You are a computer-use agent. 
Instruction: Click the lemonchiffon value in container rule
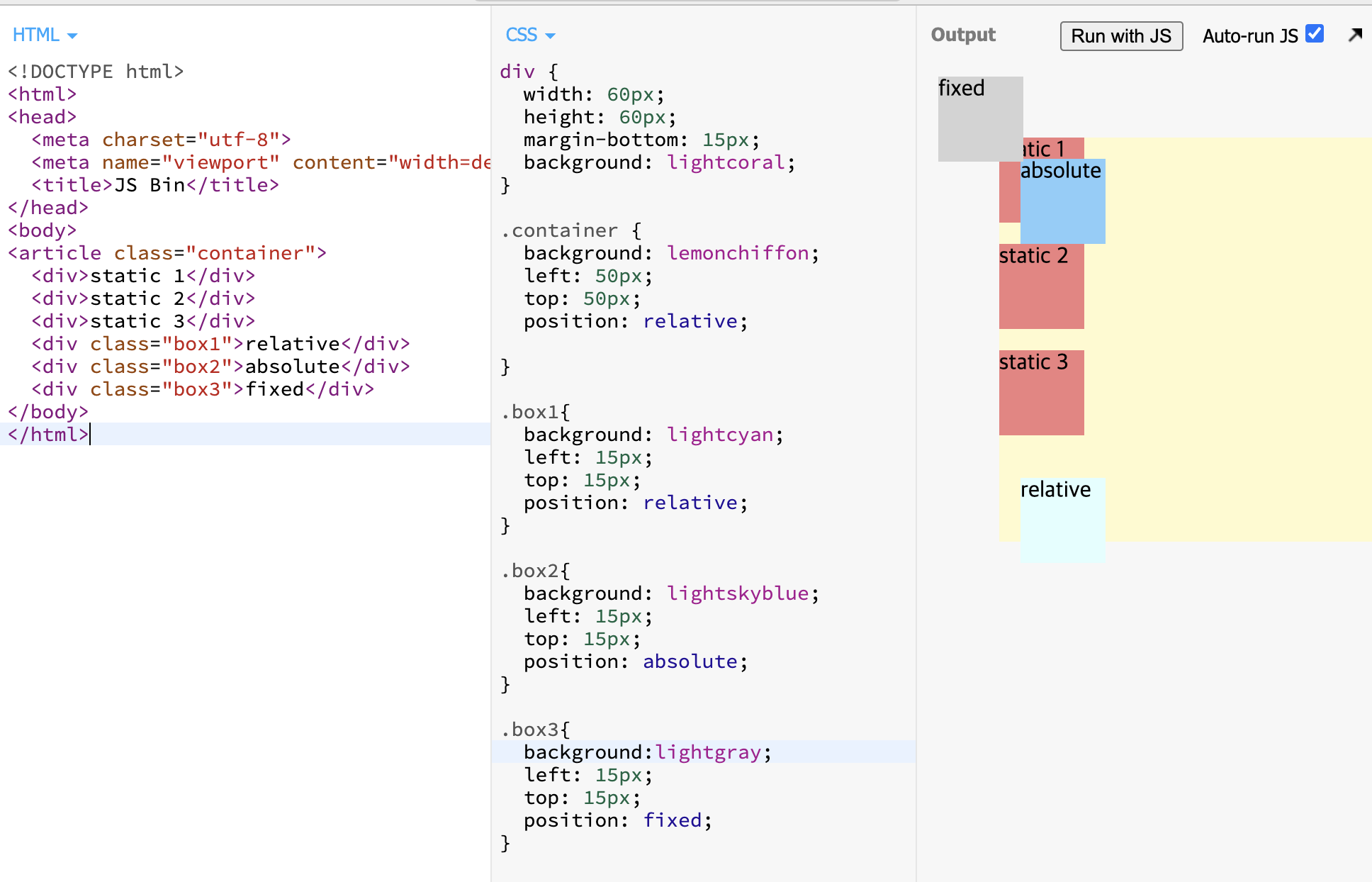pos(738,253)
